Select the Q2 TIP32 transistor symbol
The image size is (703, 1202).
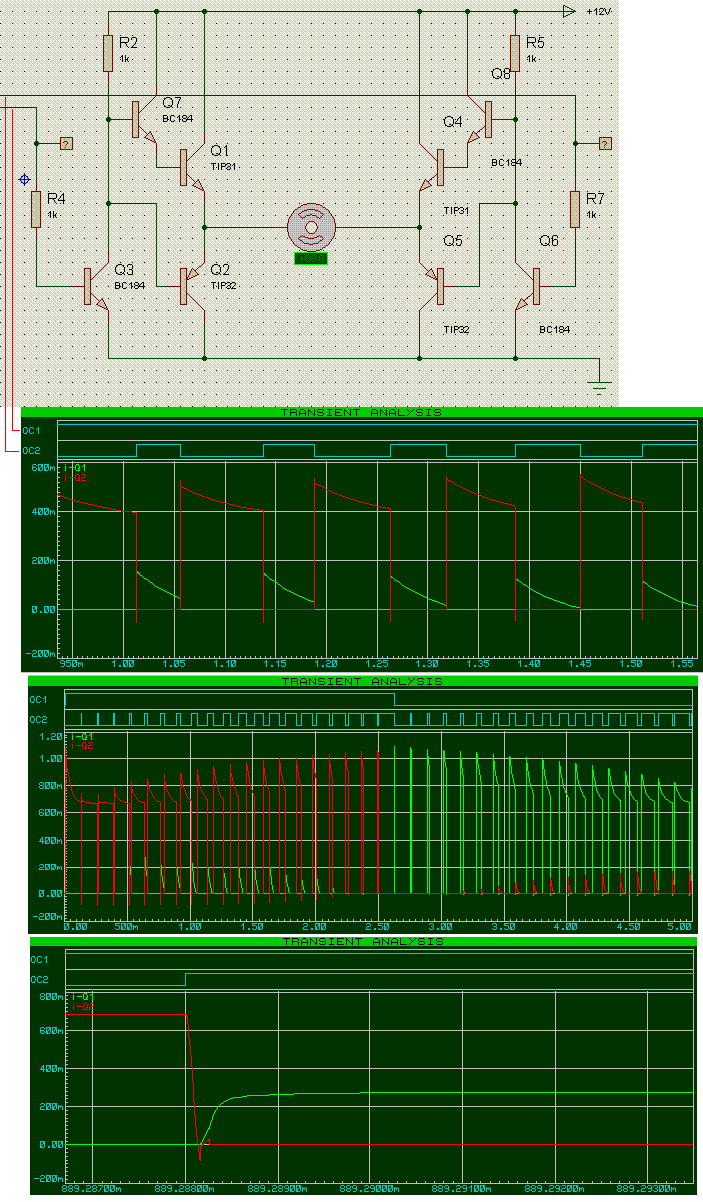coord(193,288)
